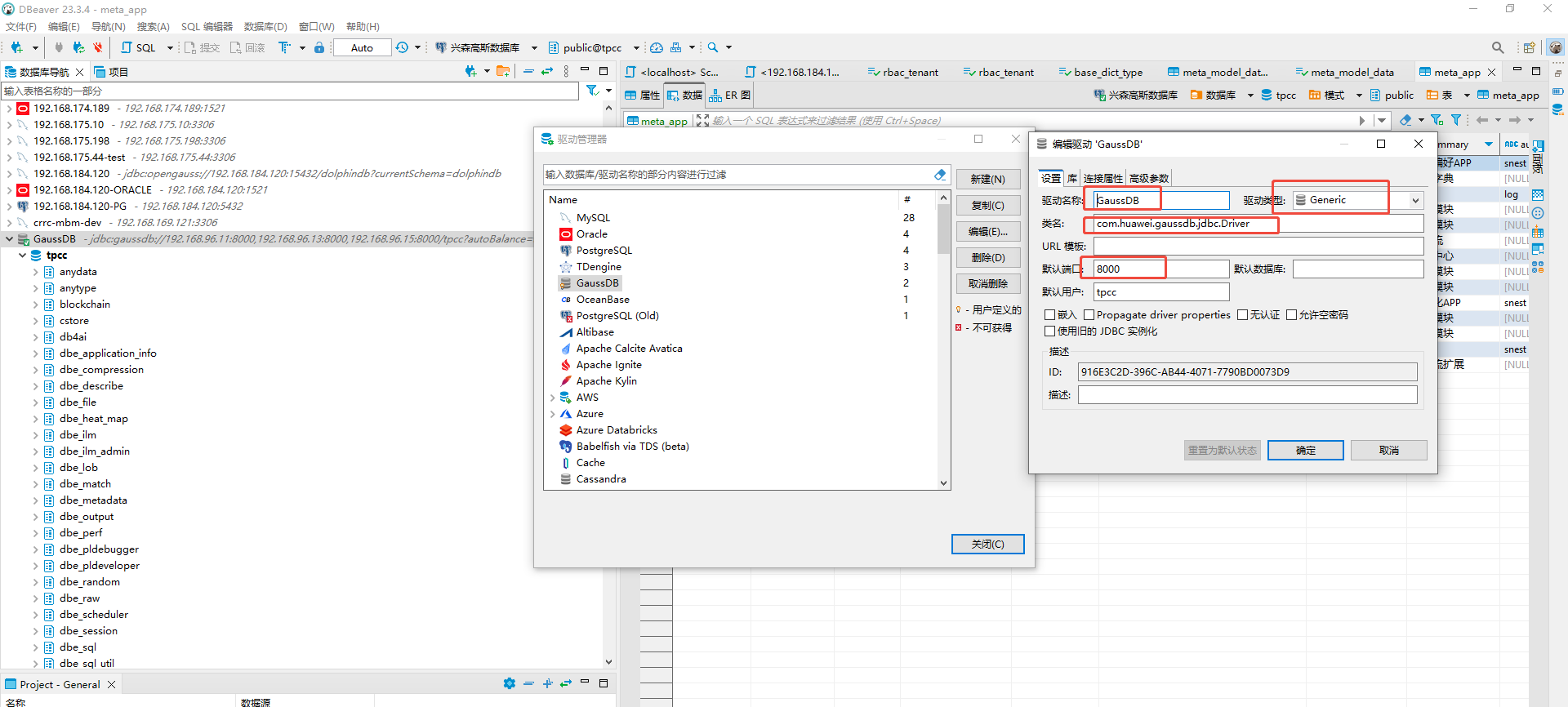Image resolution: width=1568 pixels, height=707 pixels.
Task: Click the 新建(N) button
Action: 987,180
